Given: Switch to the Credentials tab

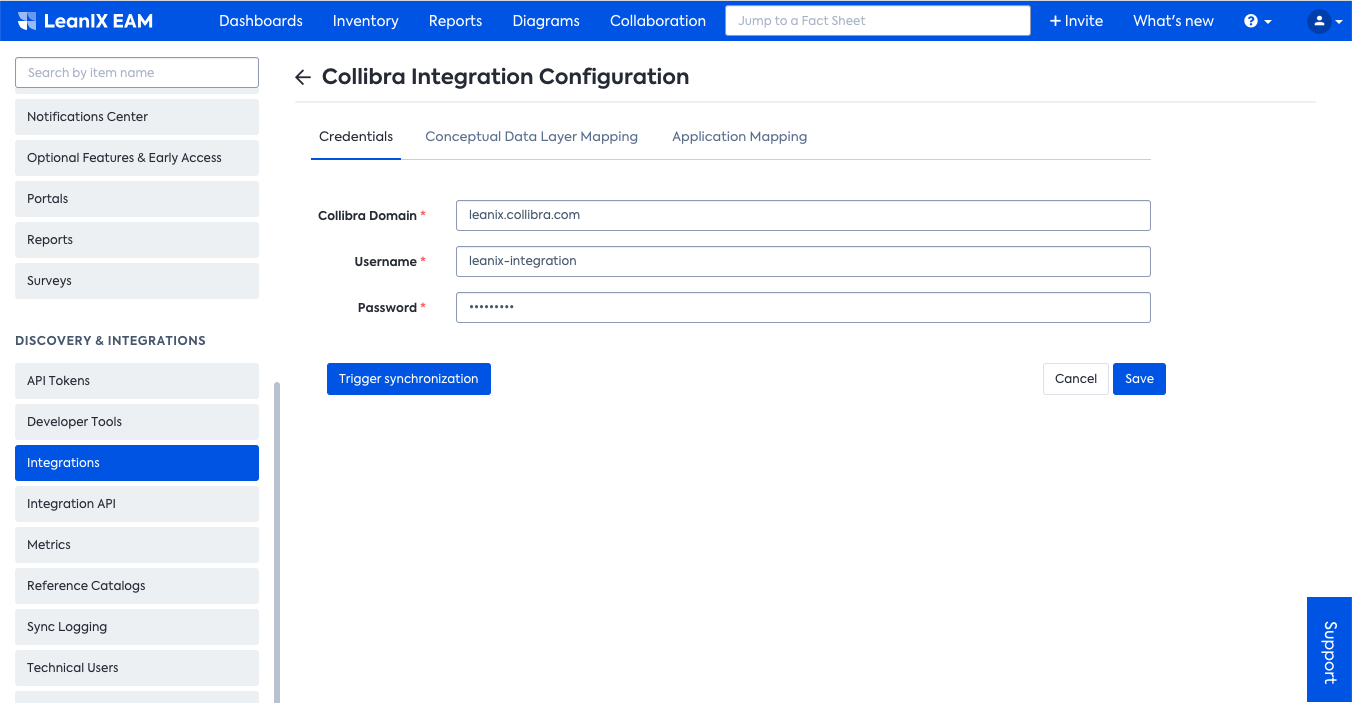Looking at the screenshot, I should (x=356, y=137).
